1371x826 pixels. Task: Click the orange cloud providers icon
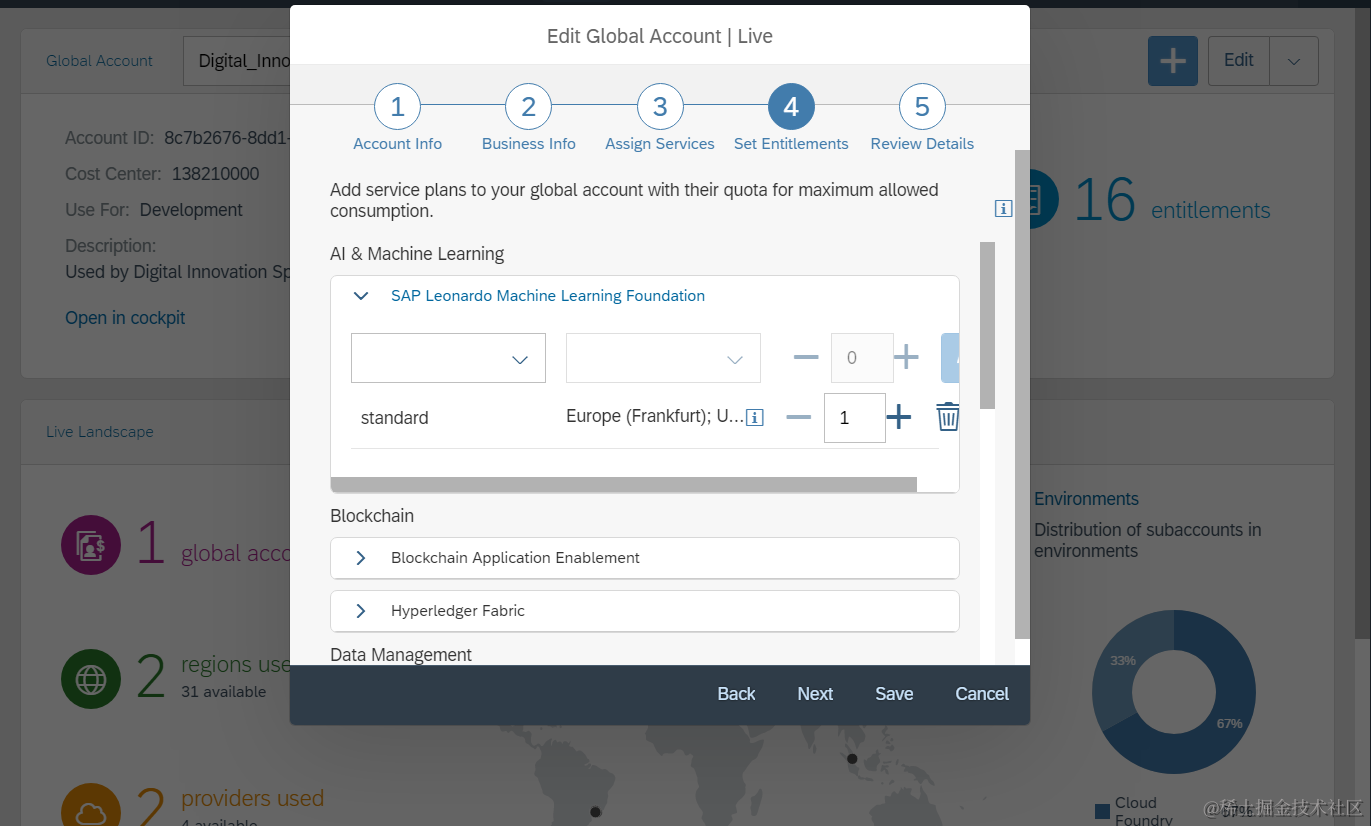91,805
